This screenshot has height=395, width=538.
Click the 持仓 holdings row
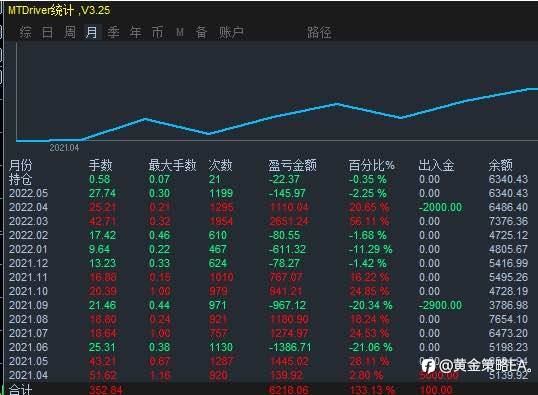coord(268,179)
